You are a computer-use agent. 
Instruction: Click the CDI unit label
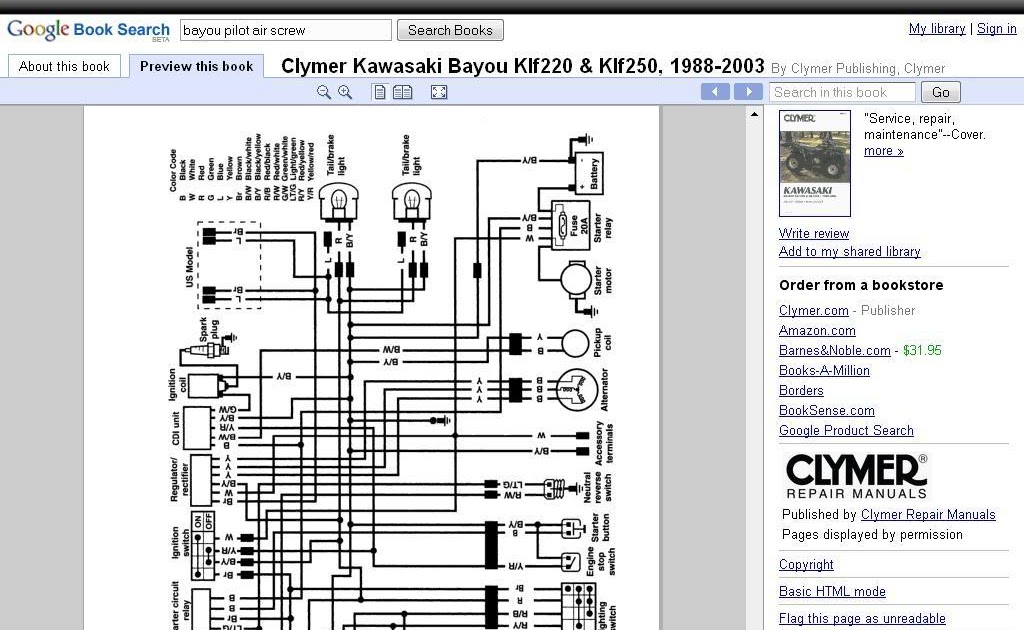click(x=175, y=428)
